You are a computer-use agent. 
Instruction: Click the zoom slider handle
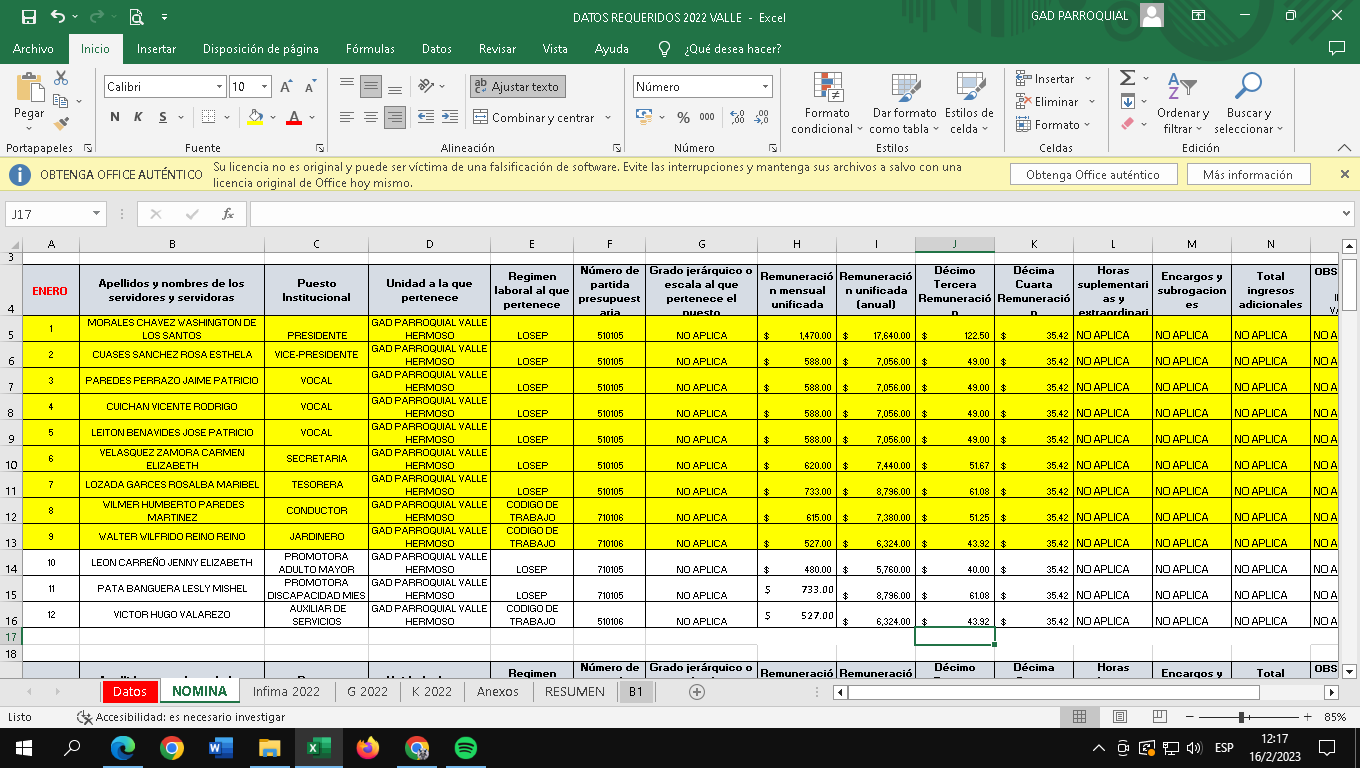point(1241,717)
